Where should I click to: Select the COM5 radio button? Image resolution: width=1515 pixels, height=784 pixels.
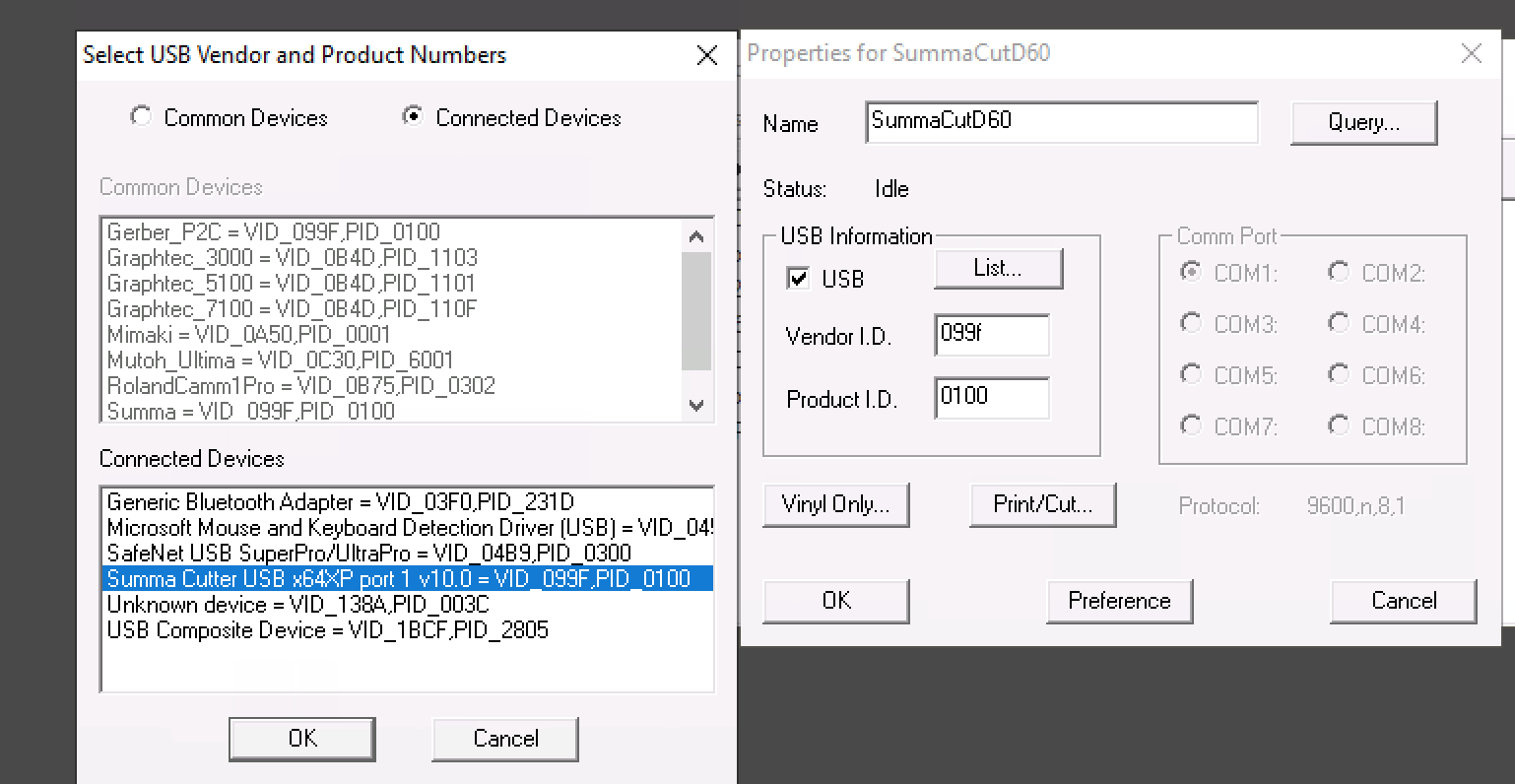coord(1191,374)
